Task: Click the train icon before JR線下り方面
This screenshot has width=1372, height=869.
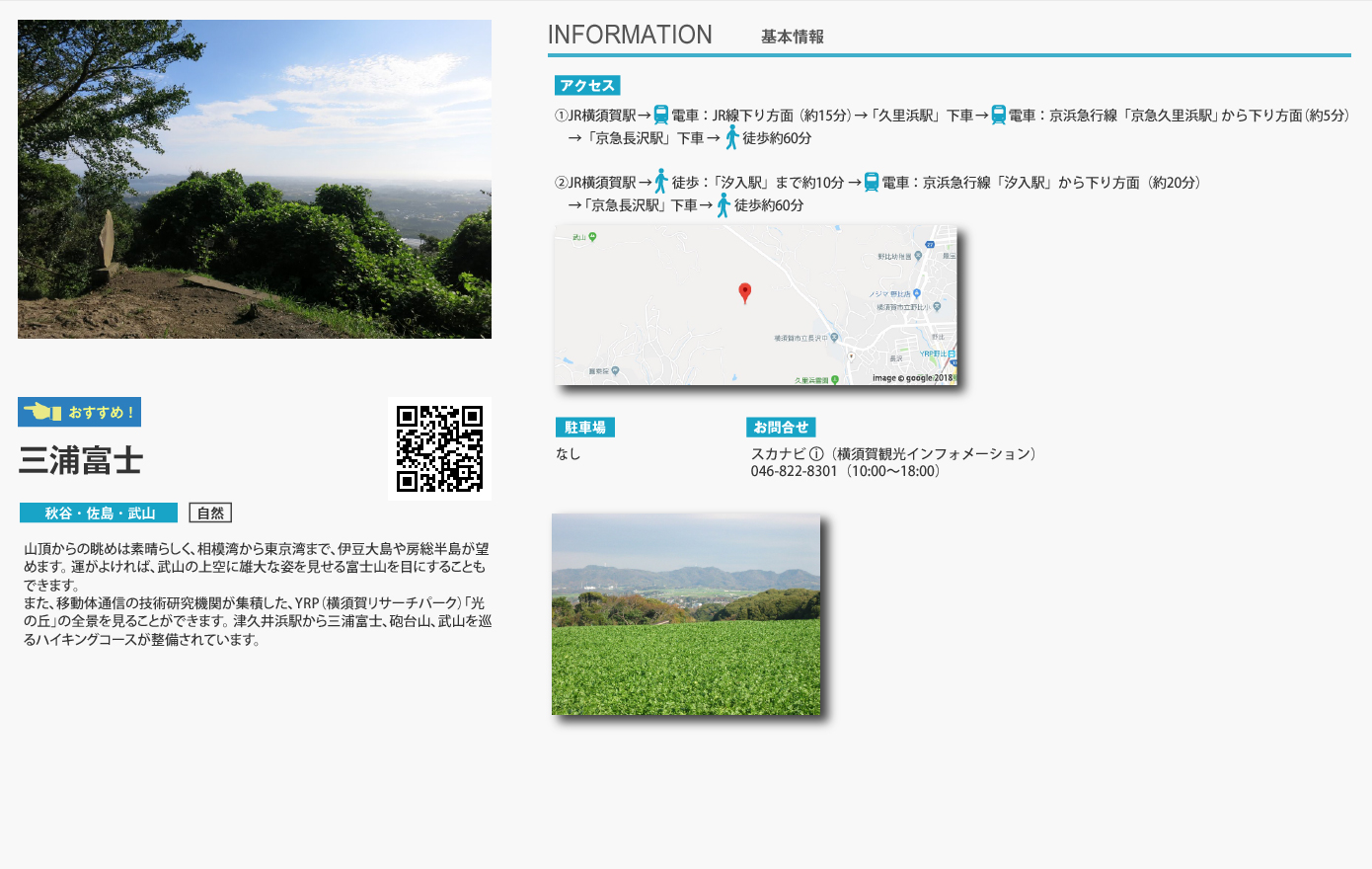Action: point(661,116)
